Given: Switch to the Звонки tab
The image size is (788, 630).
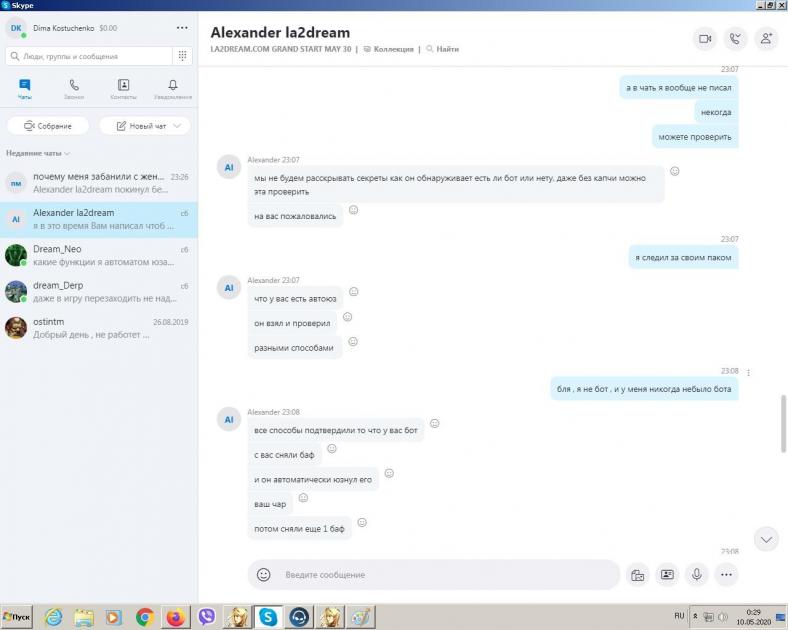Looking at the screenshot, I should click(x=74, y=89).
